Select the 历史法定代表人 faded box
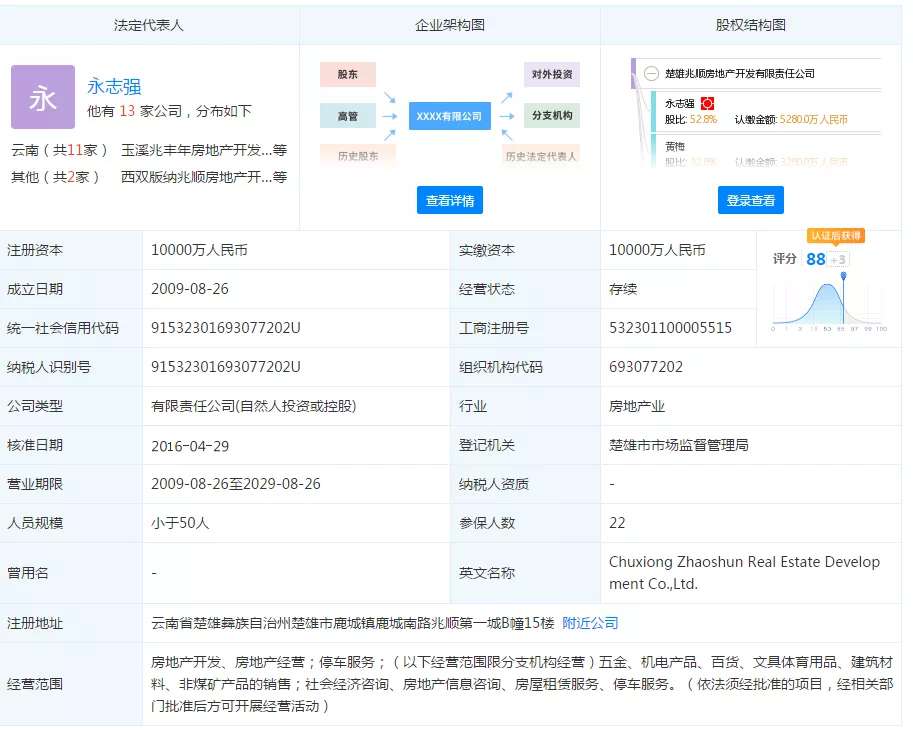This screenshot has height=734, width=913. [541, 156]
